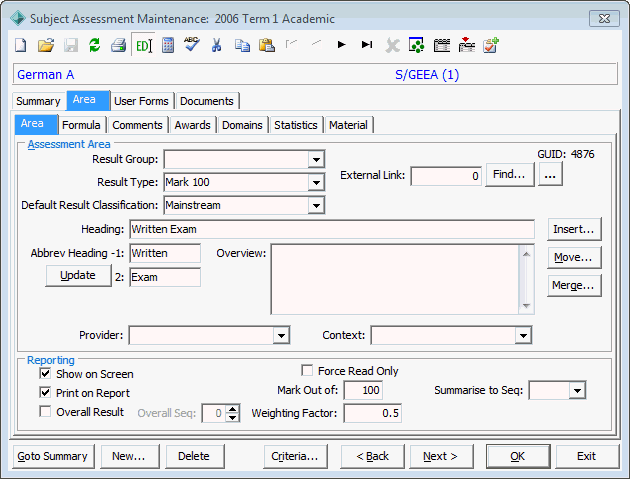Open file via the folder icon
This screenshot has height=479, width=630.
click(46, 45)
